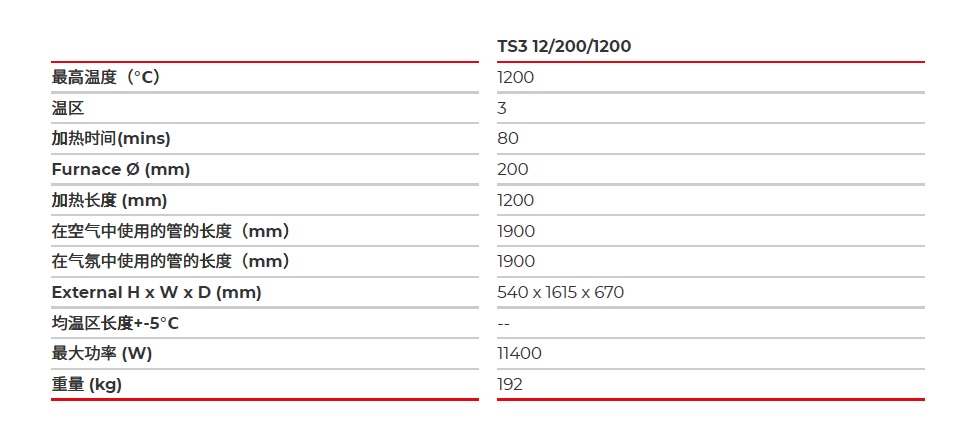
Task: Click the dimensions value 540 x 1615 x 670
Action: pos(561,292)
